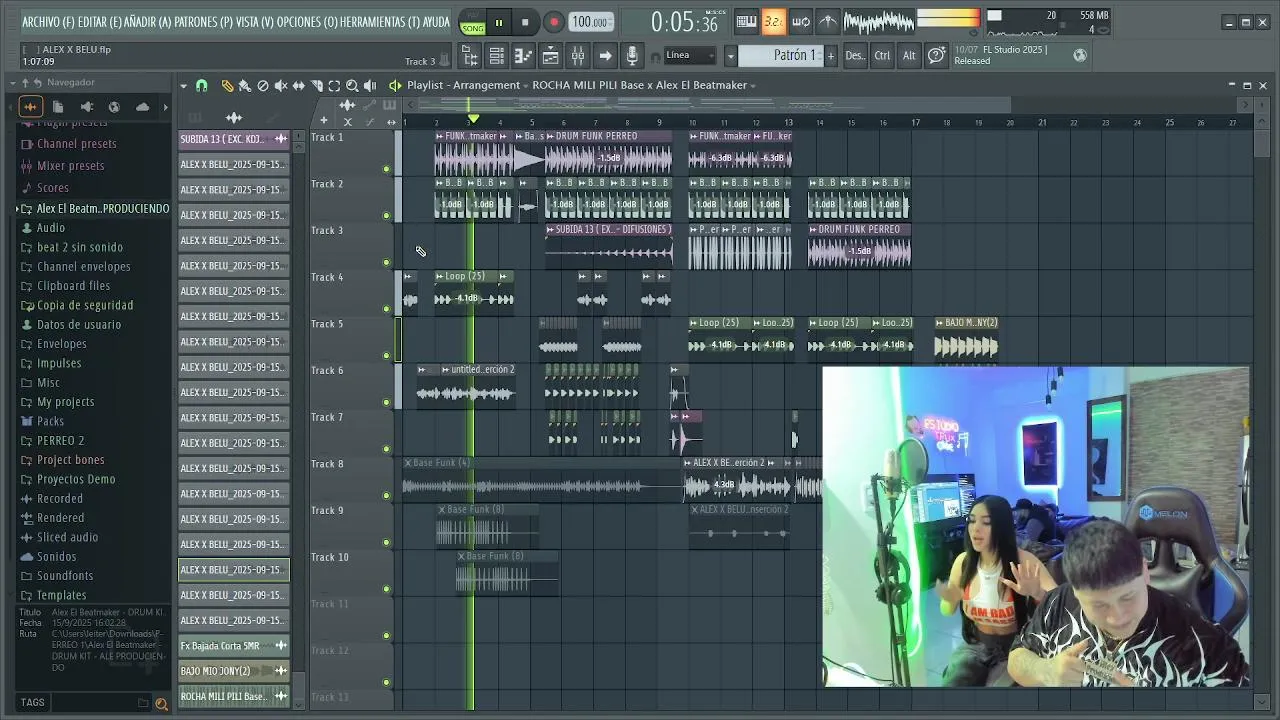Pause playback with the transport pause button
This screenshot has height=720, width=1280.
(498, 22)
